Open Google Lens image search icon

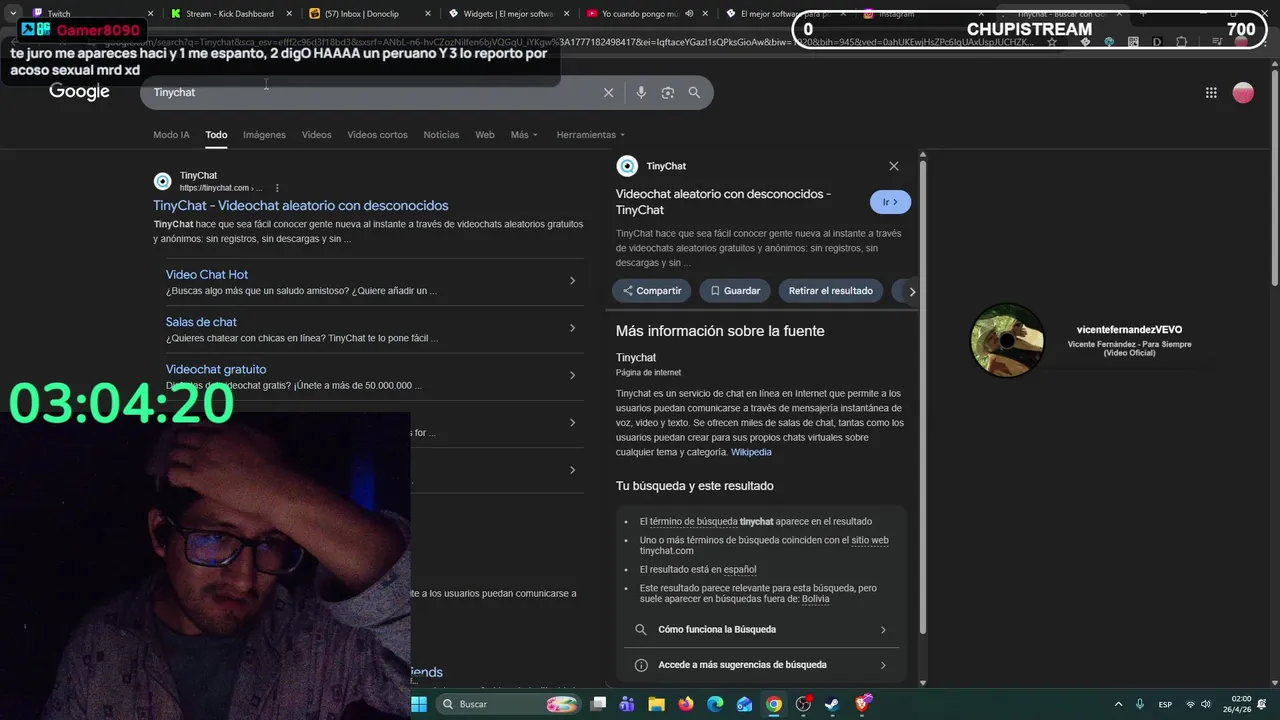coord(668,92)
